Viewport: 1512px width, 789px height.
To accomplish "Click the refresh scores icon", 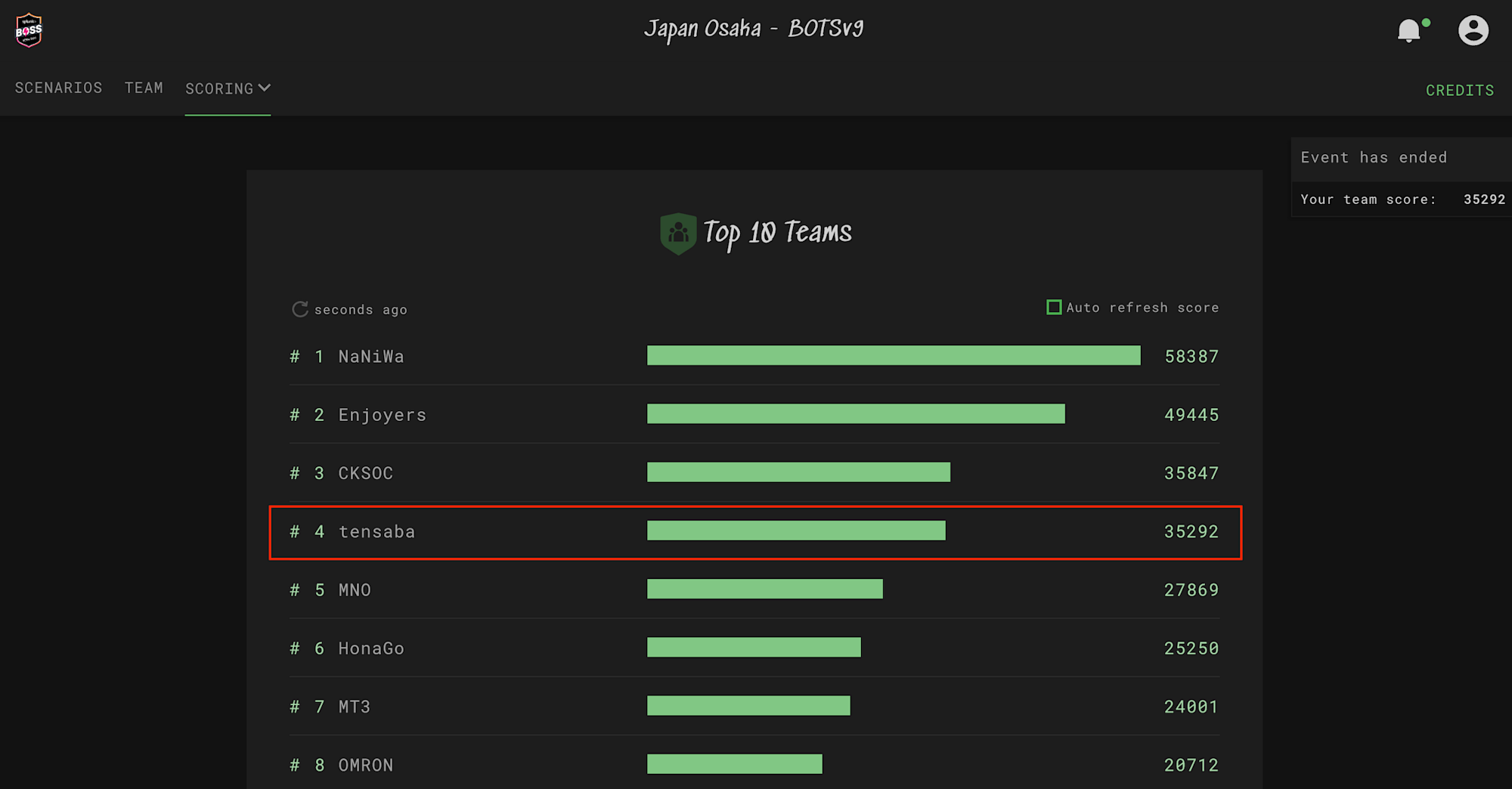I will click(x=300, y=309).
